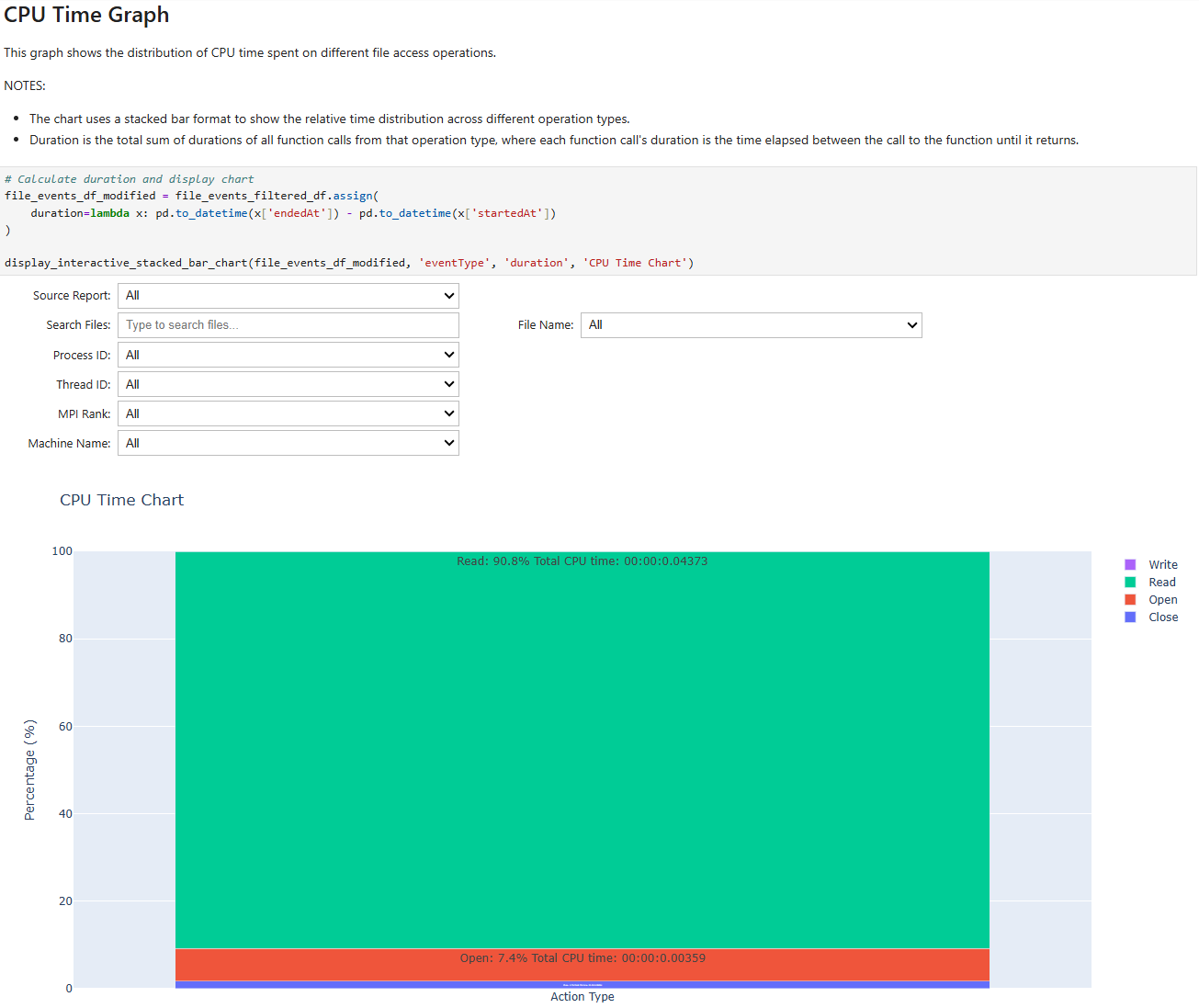Click the purple Write color swatch
Image resolution: width=1199 pixels, height=1008 pixels.
(x=1132, y=563)
